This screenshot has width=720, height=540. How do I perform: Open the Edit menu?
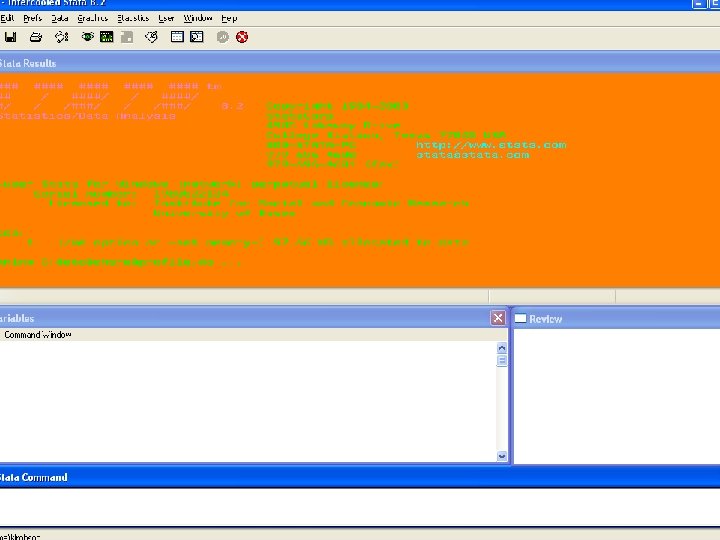(7, 18)
